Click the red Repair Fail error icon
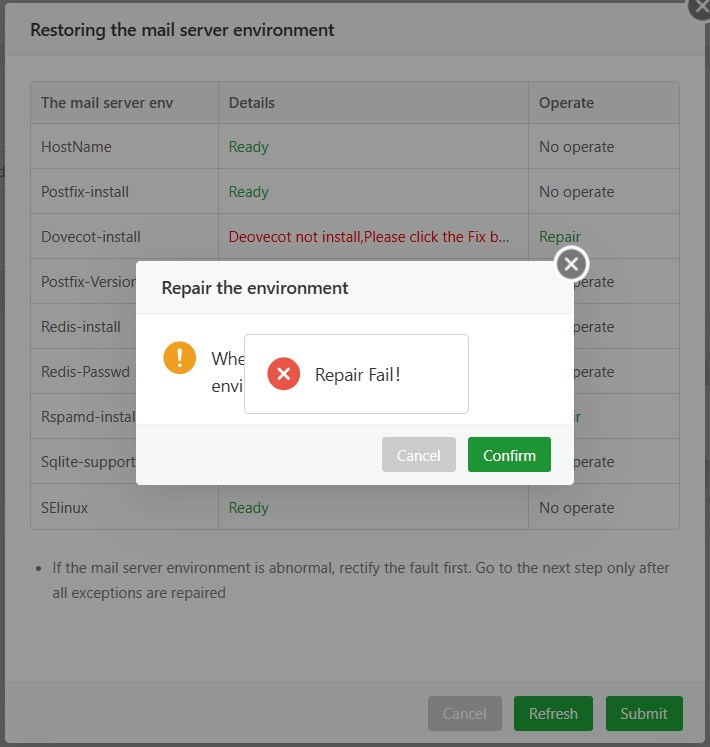The height and width of the screenshot is (747, 710). [x=284, y=374]
